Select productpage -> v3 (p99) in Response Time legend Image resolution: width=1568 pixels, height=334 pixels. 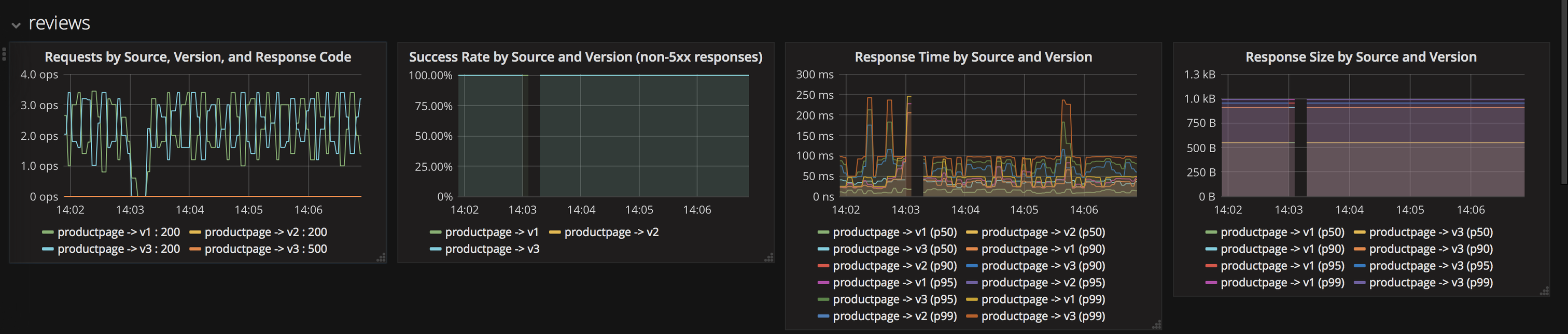click(1043, 316)
